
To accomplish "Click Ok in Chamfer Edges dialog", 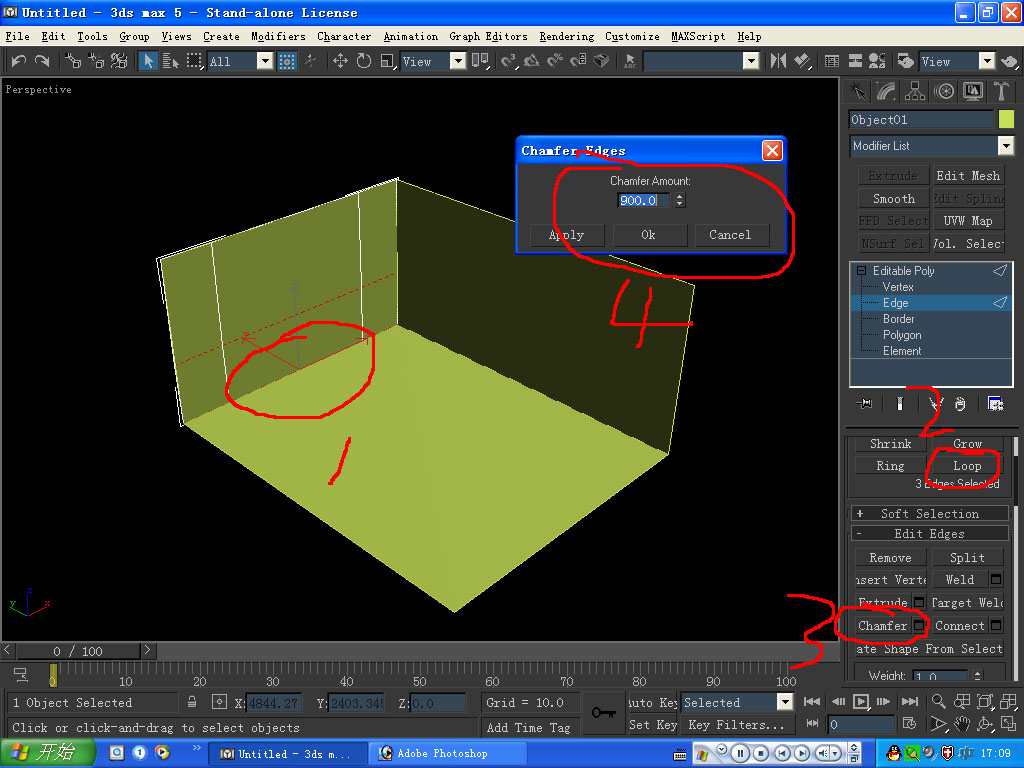I will [x=648, y=235].
